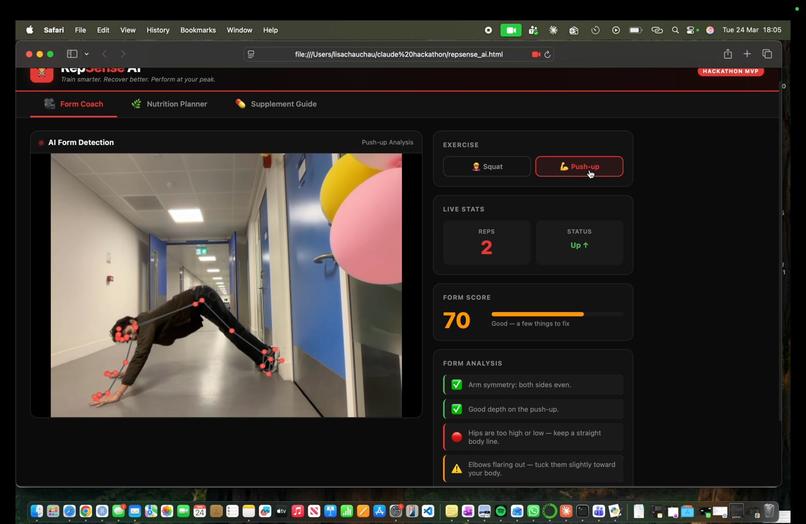This screenshot has width=806, height=524.
Task: Click the red circle icon beside Hips feedback
Action: click(456, 437)
